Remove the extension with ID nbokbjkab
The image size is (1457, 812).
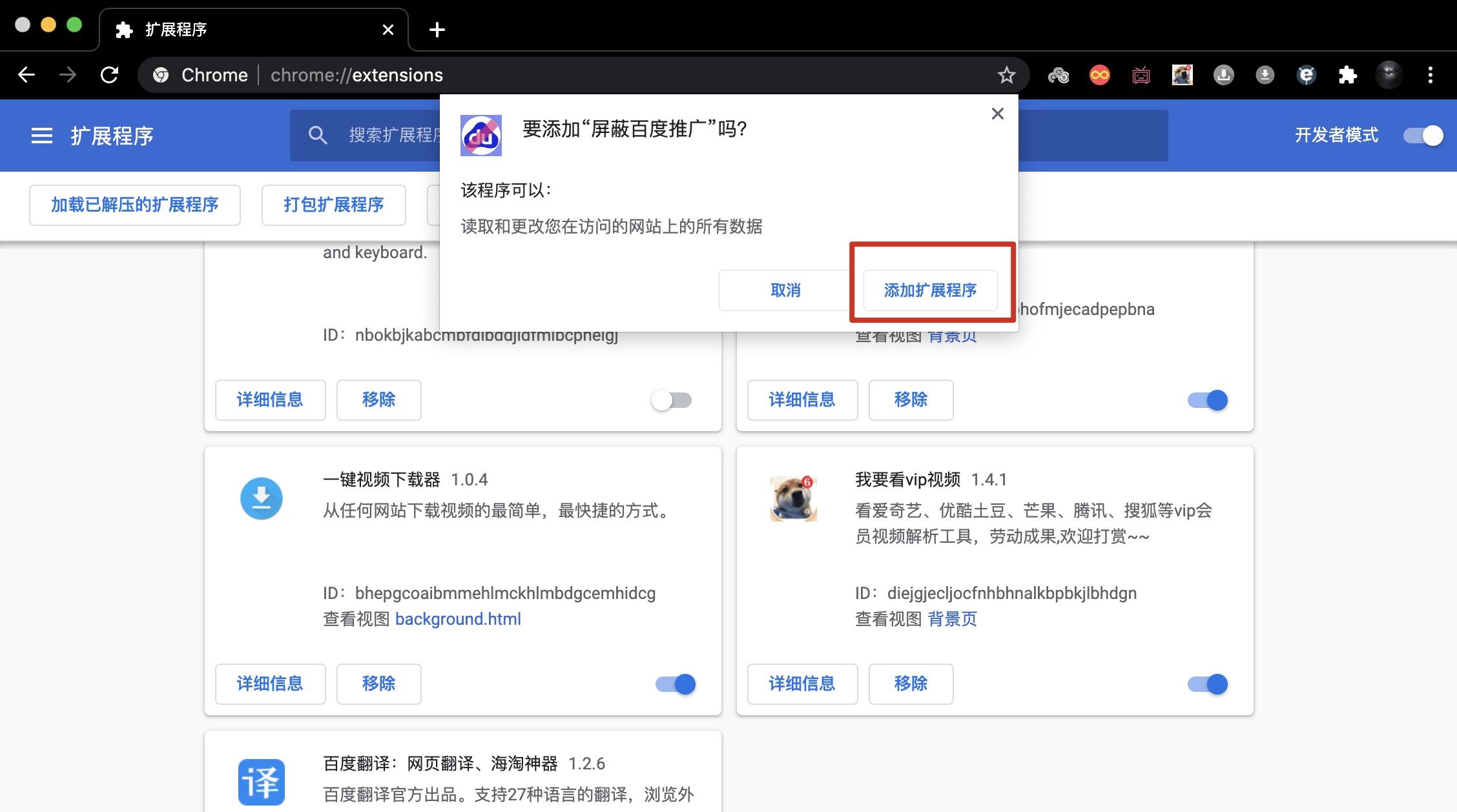[x=379, y=400]
